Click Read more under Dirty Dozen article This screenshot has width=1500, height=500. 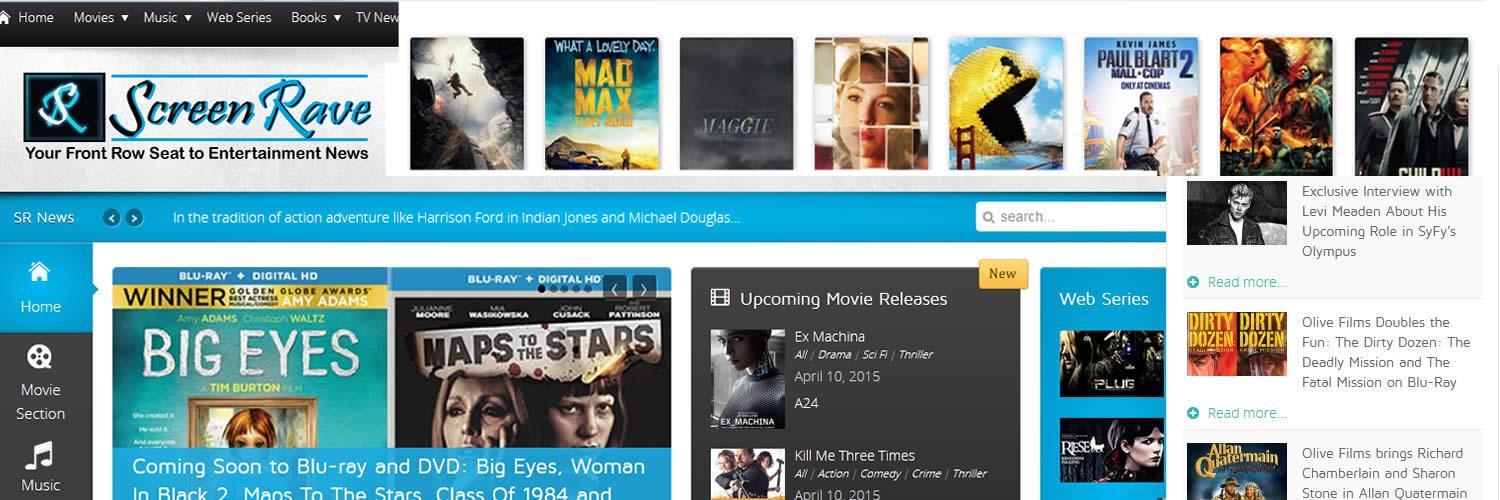(1247, 413)
